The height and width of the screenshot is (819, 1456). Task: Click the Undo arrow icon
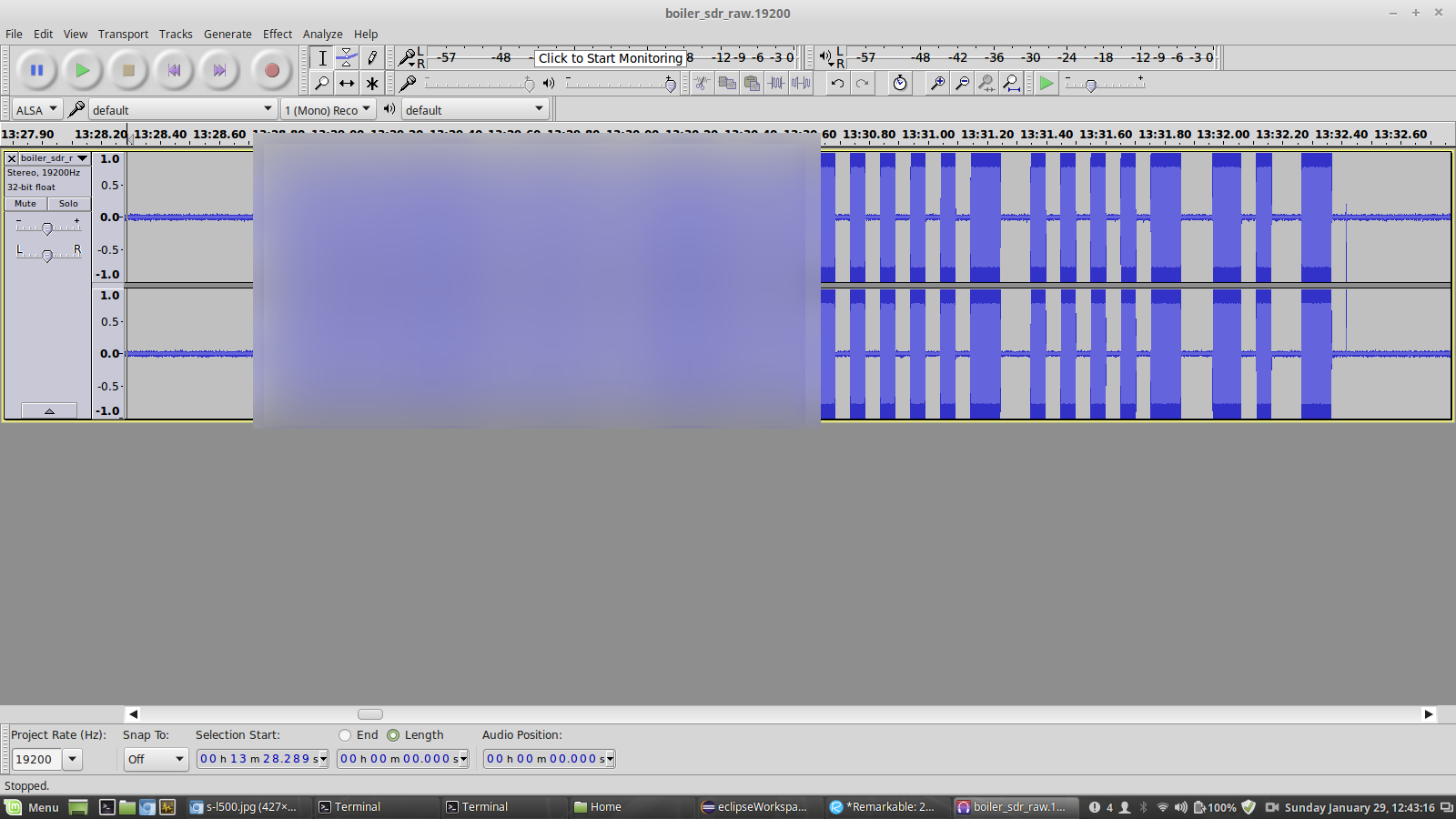837,84
